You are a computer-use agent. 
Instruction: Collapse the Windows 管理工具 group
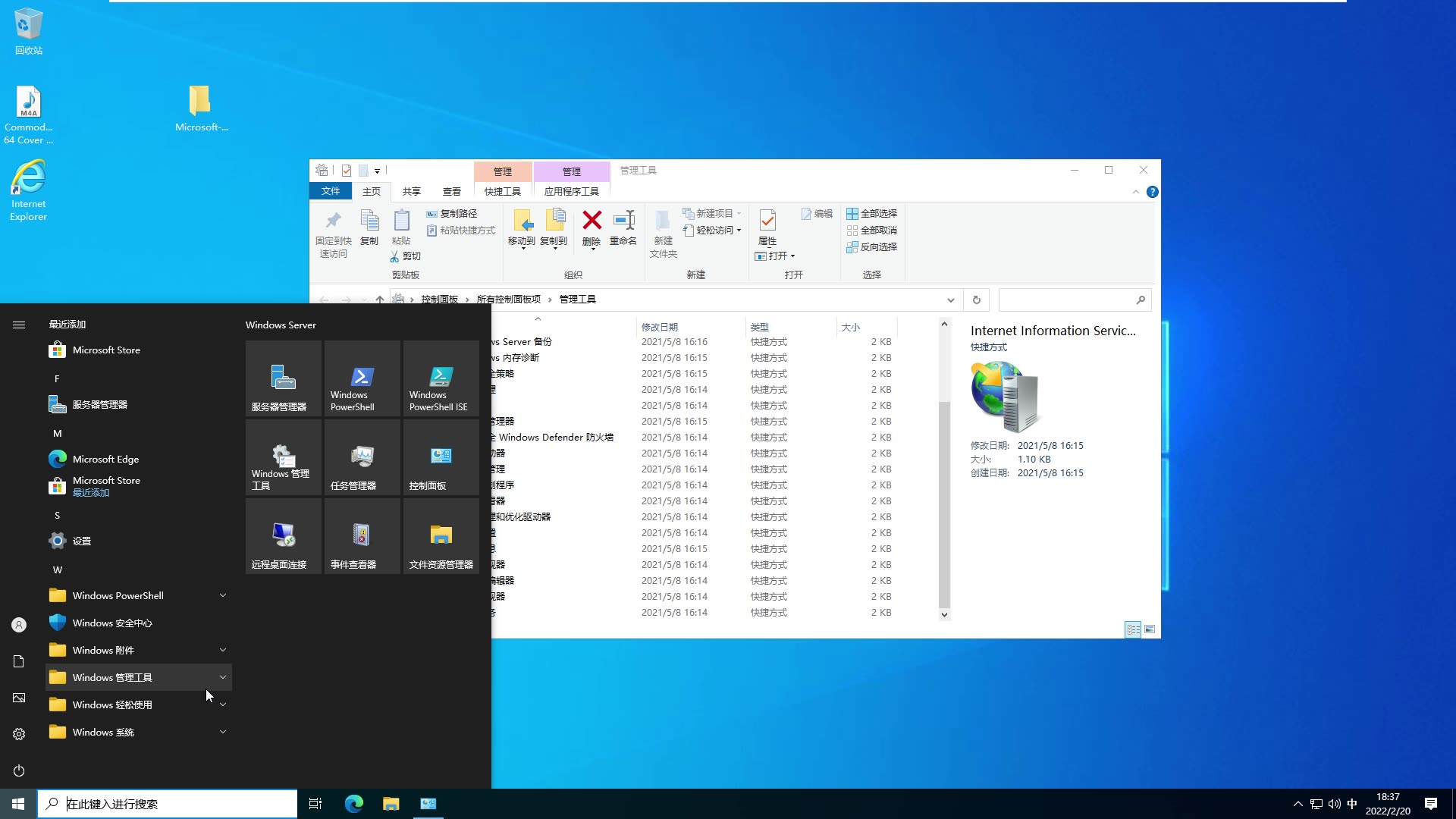click(222, 677)
